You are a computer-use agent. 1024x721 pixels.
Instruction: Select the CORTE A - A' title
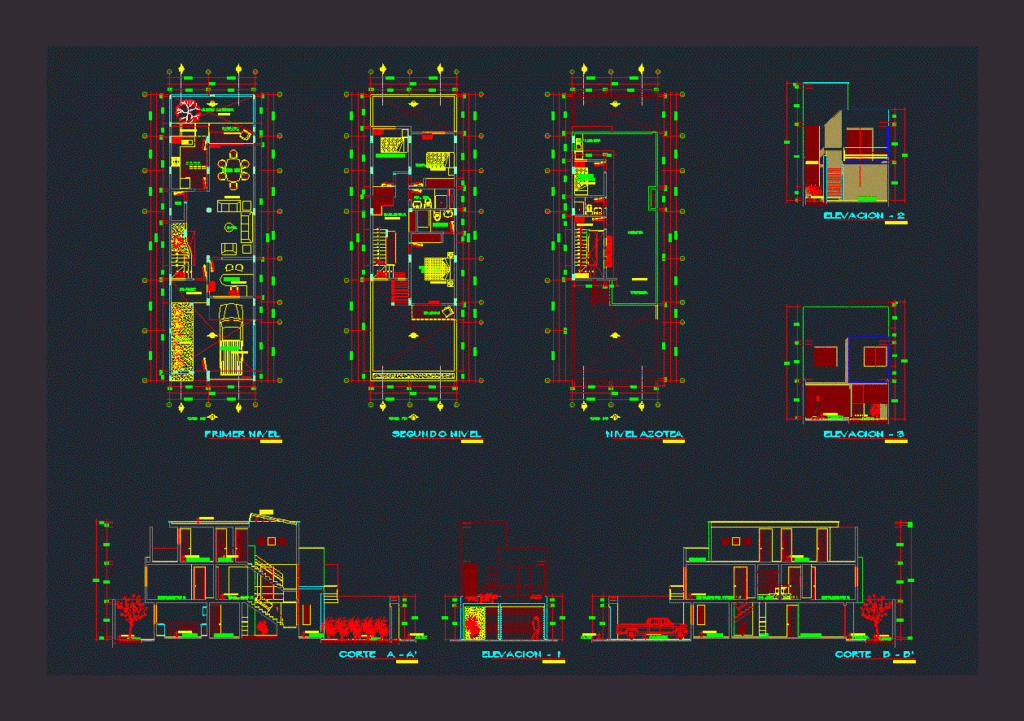click(378, 654)
